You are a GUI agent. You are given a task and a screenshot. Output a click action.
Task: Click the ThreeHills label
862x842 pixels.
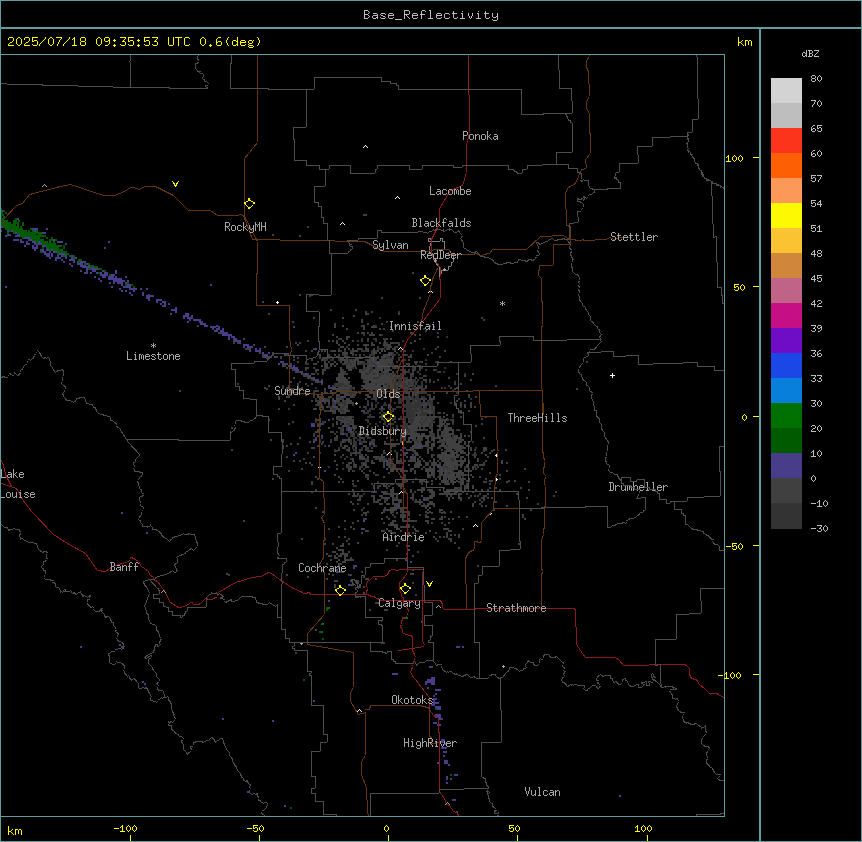click(537, 418)
